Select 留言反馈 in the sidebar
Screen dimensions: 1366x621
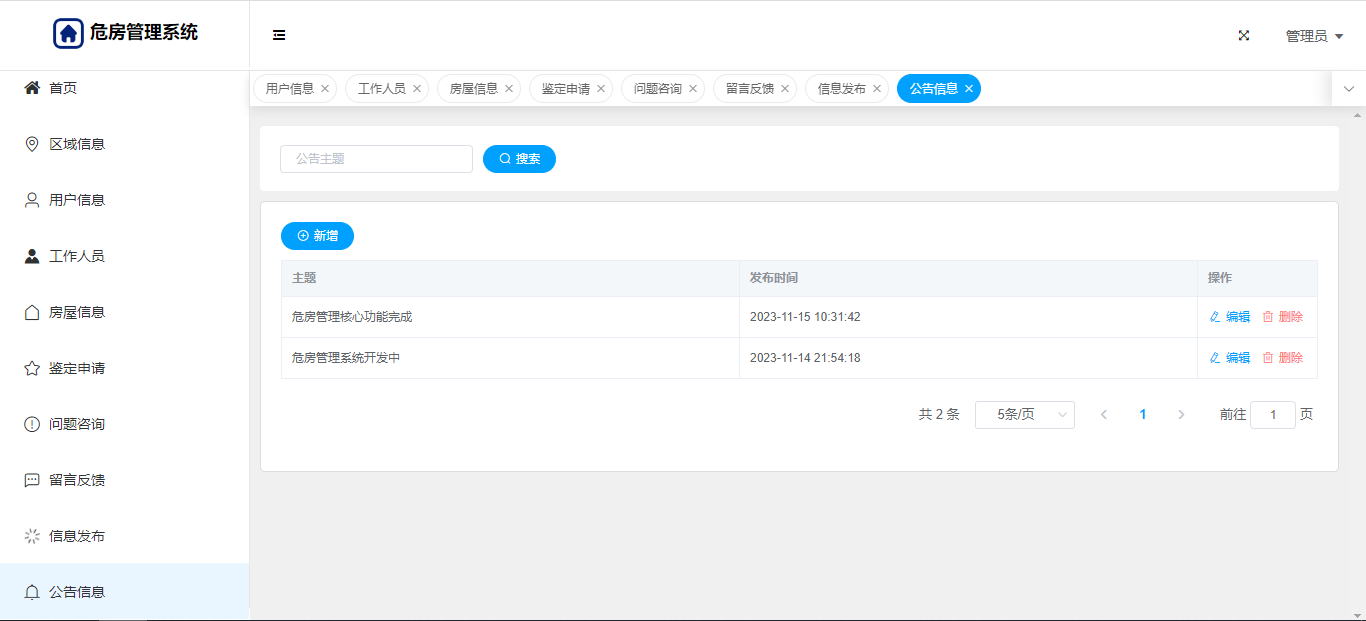(77, 480)
